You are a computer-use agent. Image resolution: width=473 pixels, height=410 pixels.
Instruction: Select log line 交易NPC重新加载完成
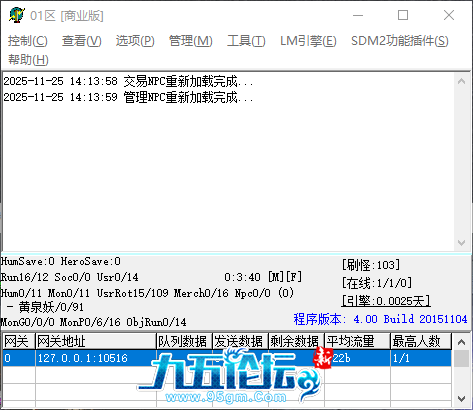(128, 81)
